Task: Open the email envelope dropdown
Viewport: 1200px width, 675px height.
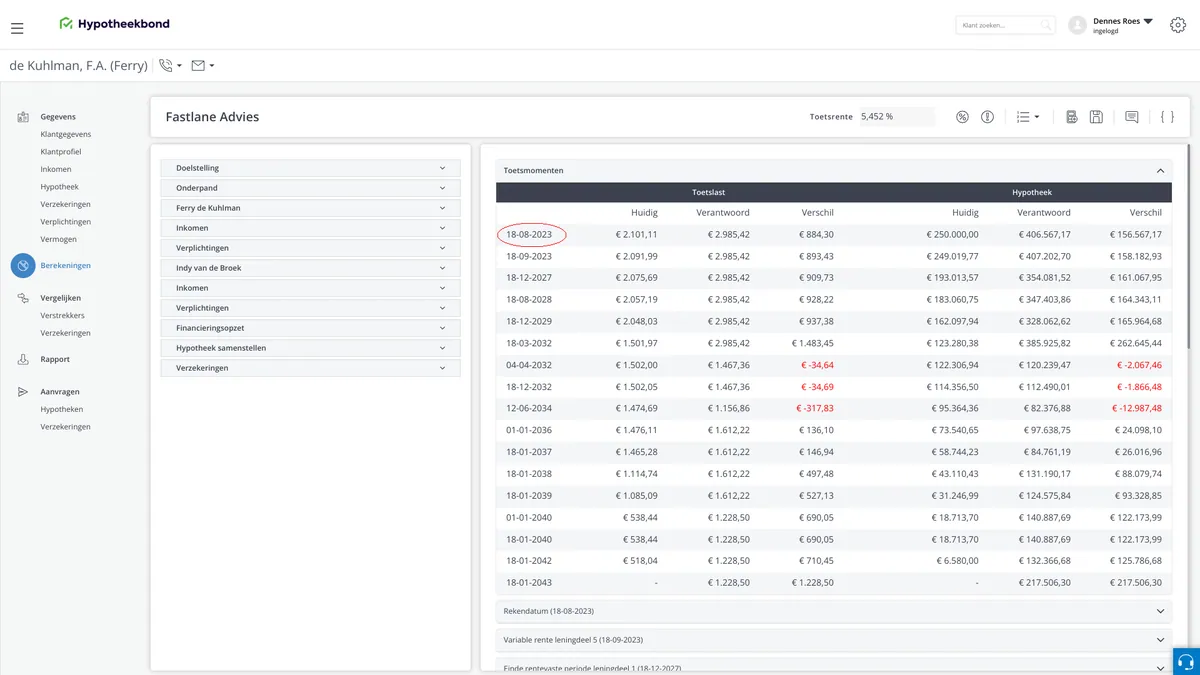Action: 202,66
